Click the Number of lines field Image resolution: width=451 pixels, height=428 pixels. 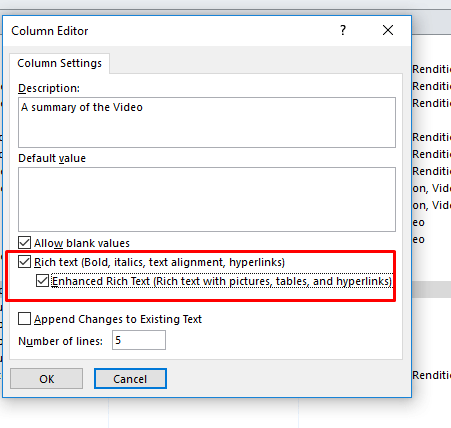click(139, 340)
